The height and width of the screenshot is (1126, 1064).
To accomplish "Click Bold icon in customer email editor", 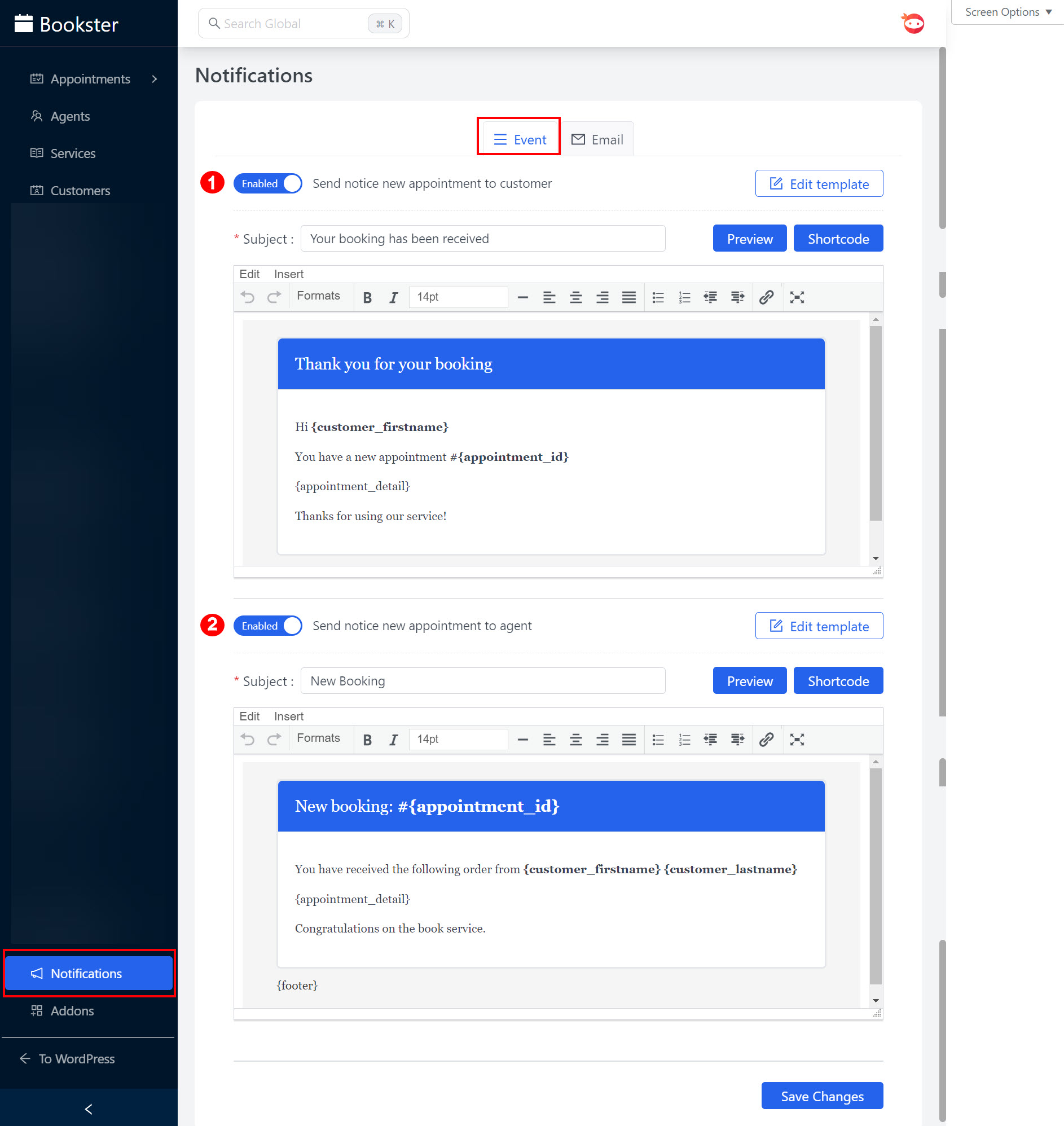I will (367, 297).
